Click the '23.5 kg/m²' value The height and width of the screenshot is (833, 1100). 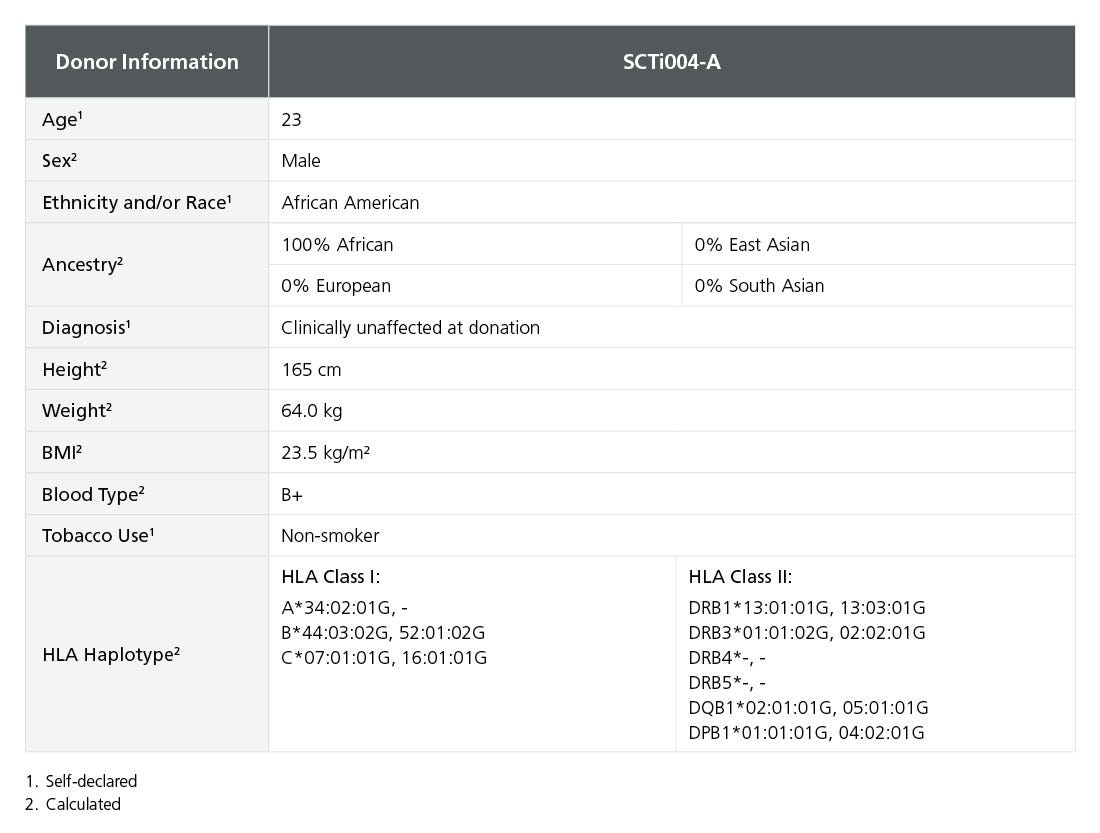[326, 453]
